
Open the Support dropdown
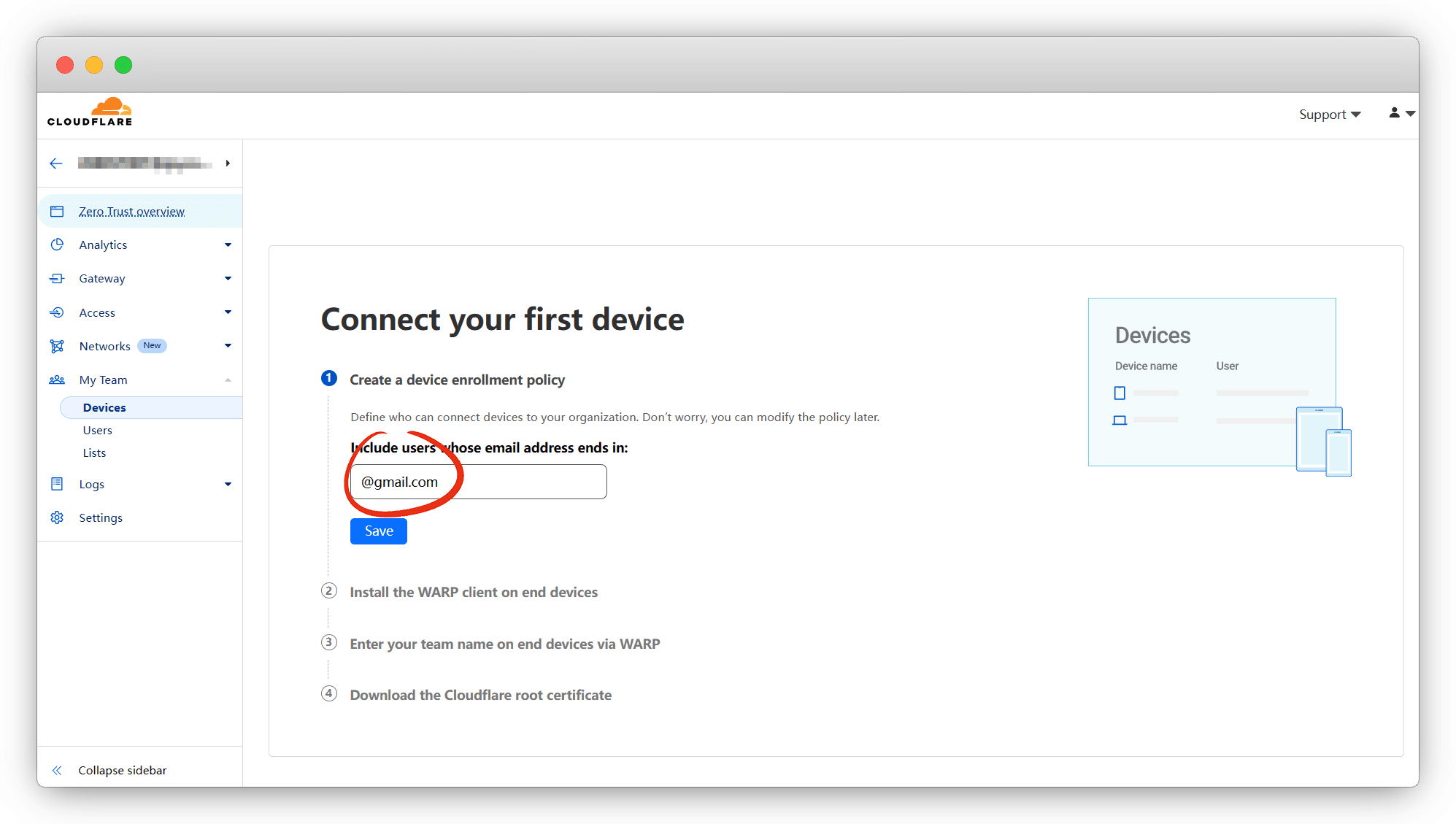pyautogui.click(x=1330, y=115)
